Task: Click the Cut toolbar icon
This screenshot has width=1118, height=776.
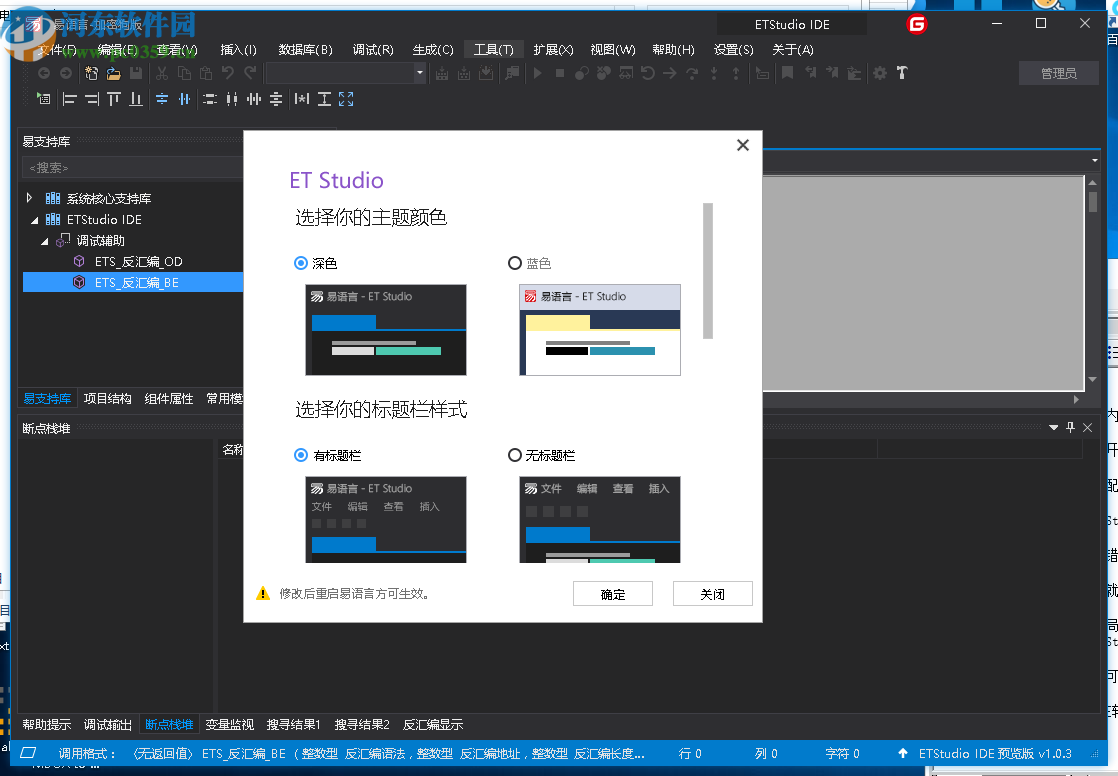Action: point(162,73)
